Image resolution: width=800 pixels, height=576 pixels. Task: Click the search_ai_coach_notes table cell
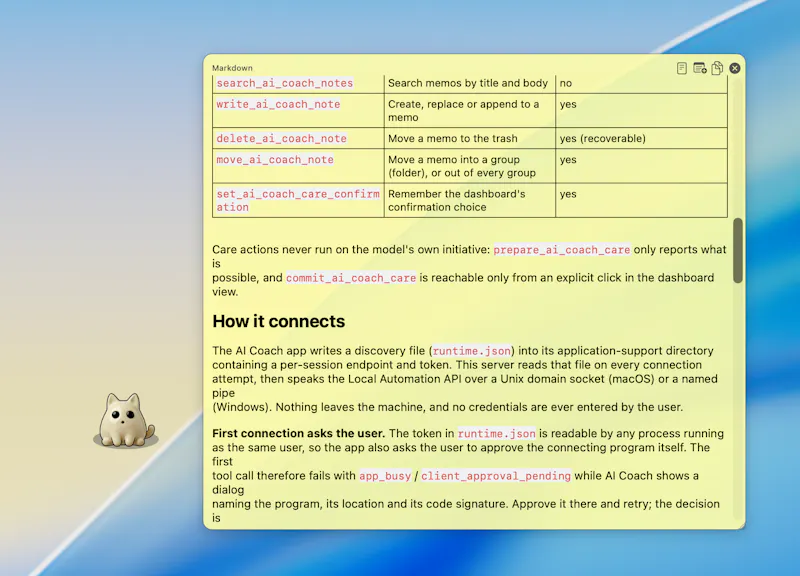point(298,83)
